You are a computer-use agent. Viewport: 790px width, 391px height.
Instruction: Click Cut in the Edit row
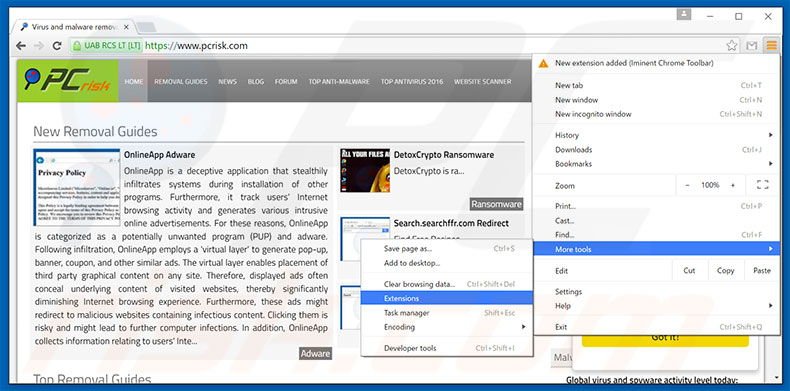coord(689,271)
